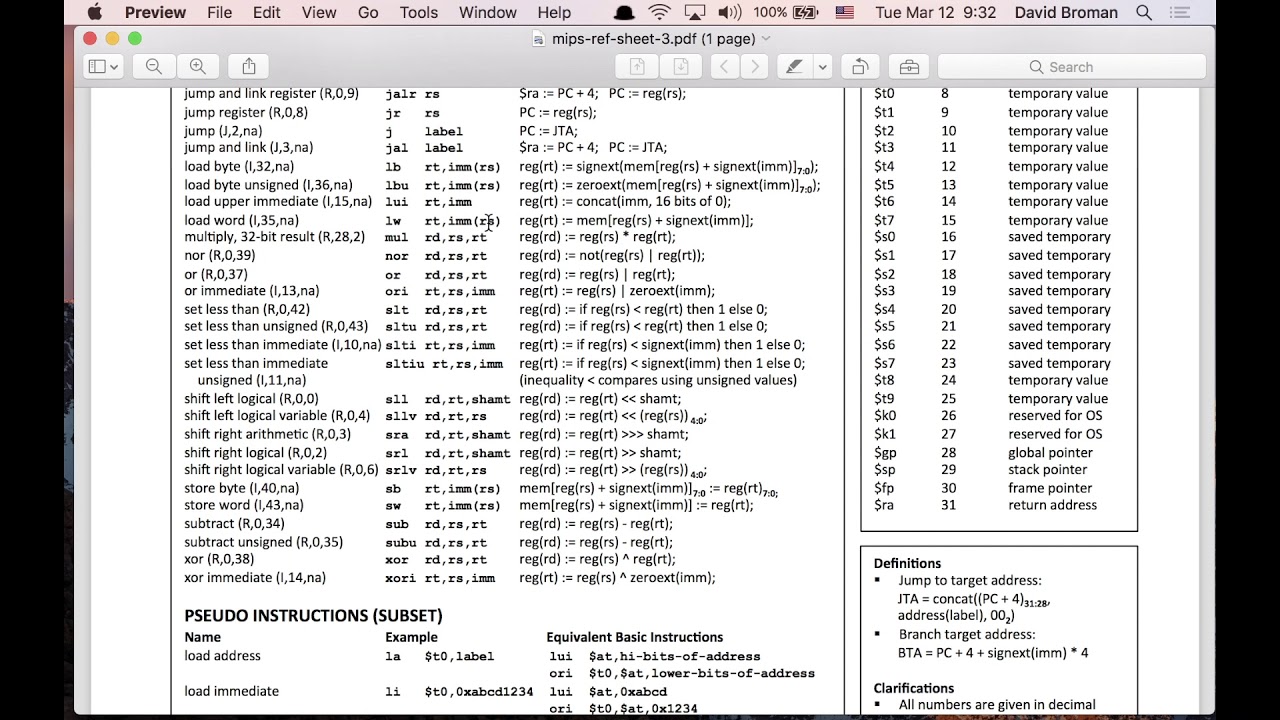
Task: Click the '$sp' register row label
Action: tap(885, 470)
